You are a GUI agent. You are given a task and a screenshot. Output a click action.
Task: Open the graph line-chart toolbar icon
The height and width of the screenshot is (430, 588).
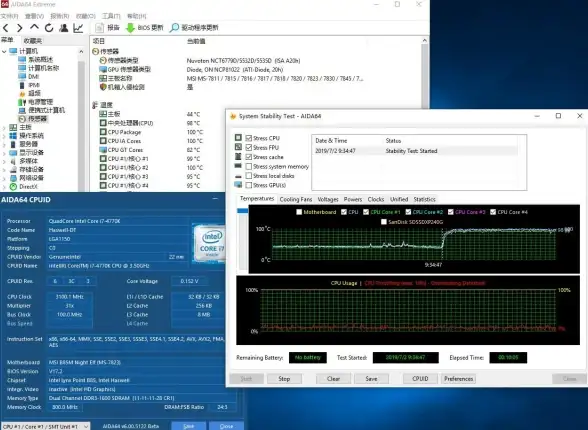coord(78,28)
